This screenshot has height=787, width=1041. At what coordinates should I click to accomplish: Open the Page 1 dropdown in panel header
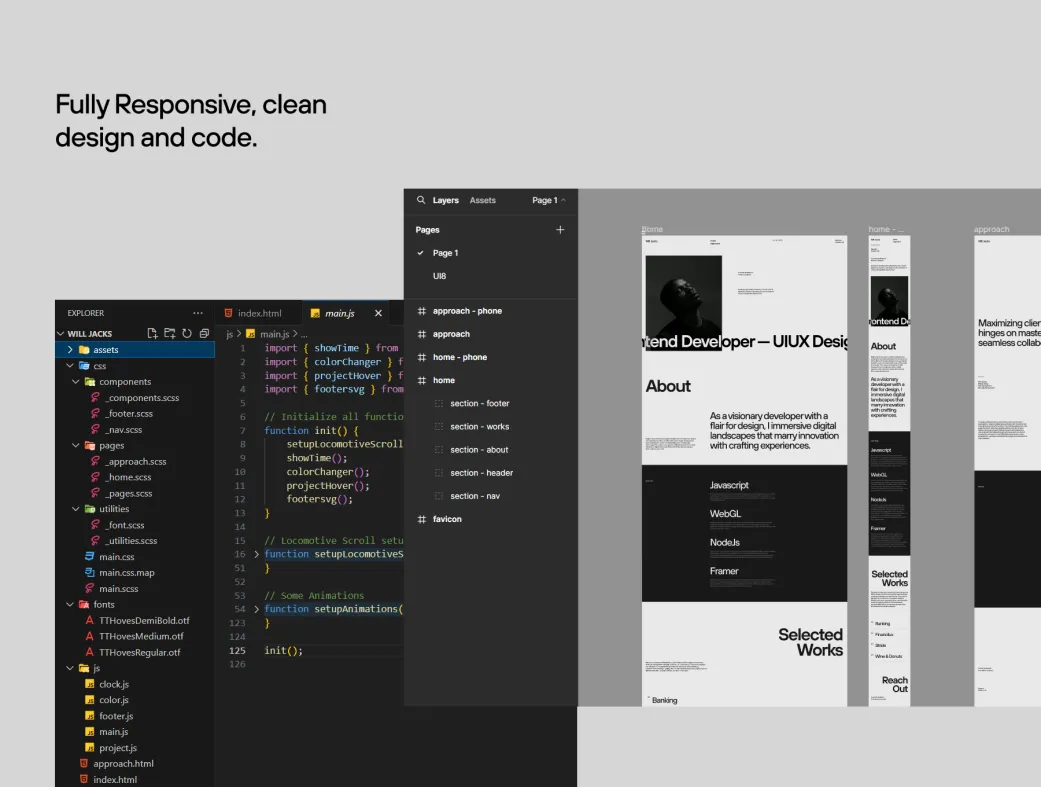pos(548,200)
